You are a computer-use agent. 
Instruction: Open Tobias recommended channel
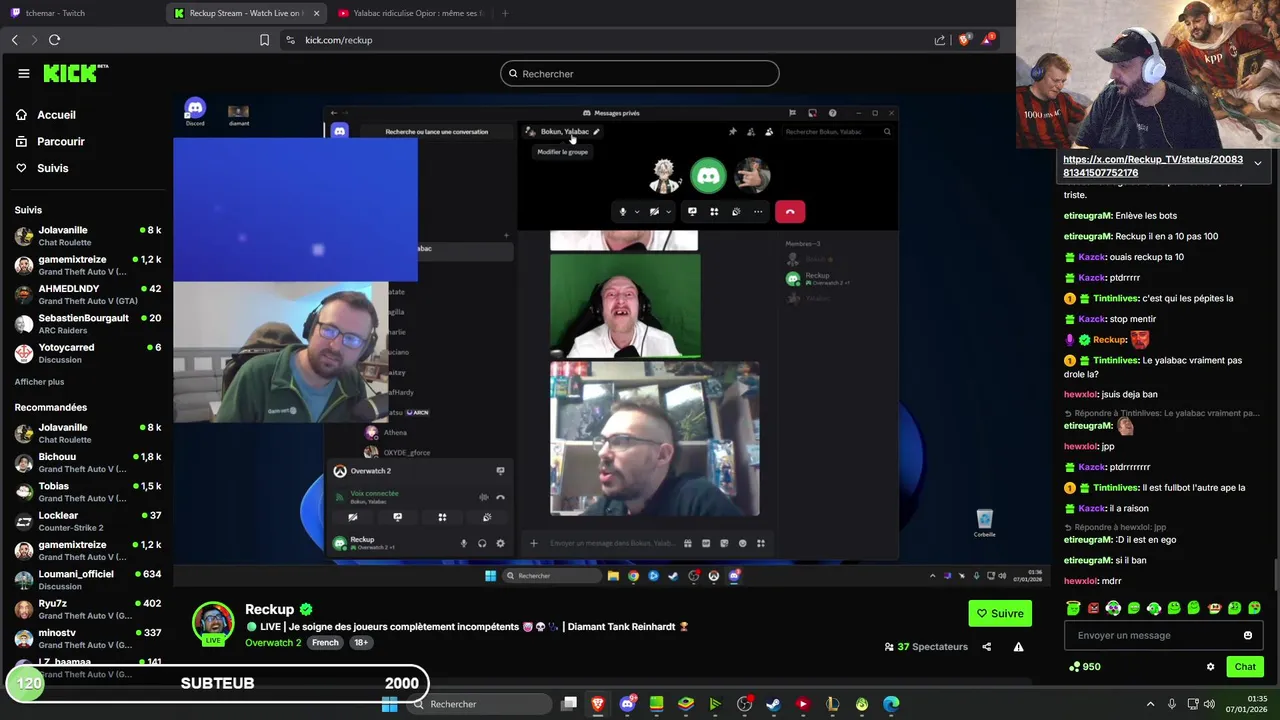point(87,491)
